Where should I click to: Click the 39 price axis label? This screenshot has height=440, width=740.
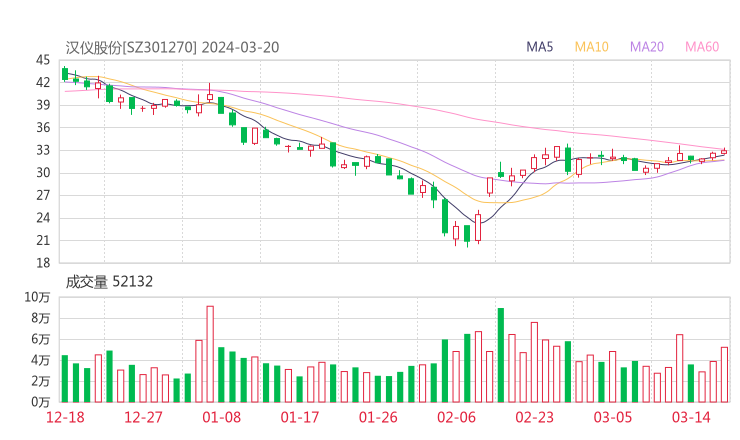click(43, 105)
